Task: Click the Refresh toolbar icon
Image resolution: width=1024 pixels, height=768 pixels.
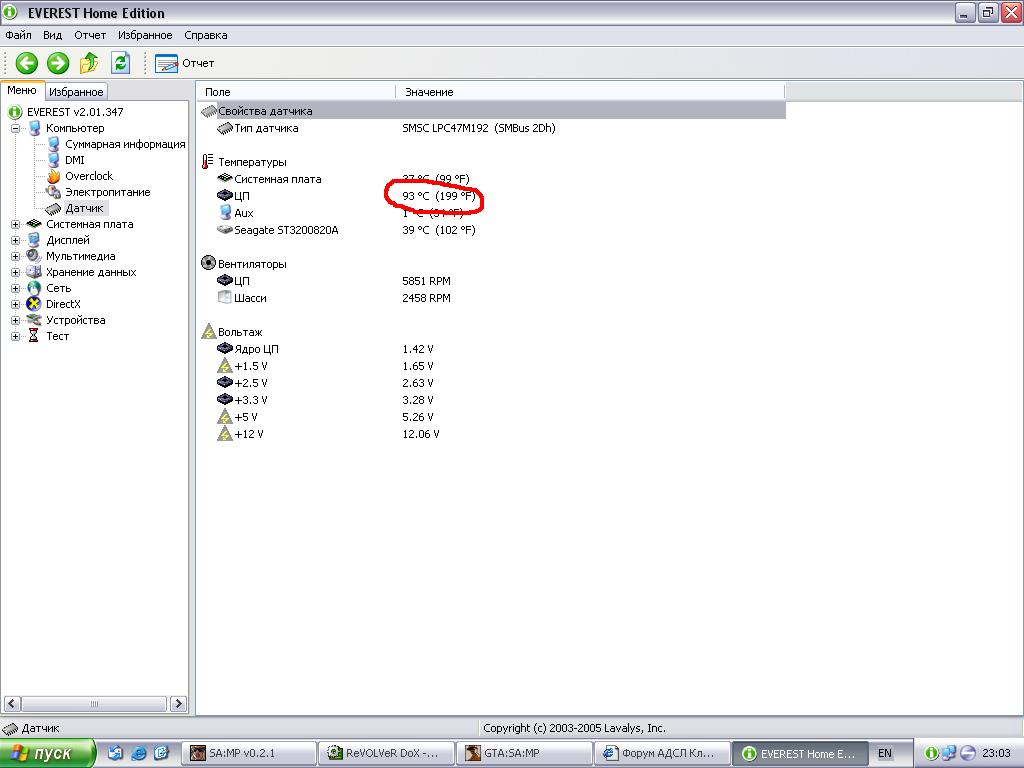Action: [x=120, y=63]
